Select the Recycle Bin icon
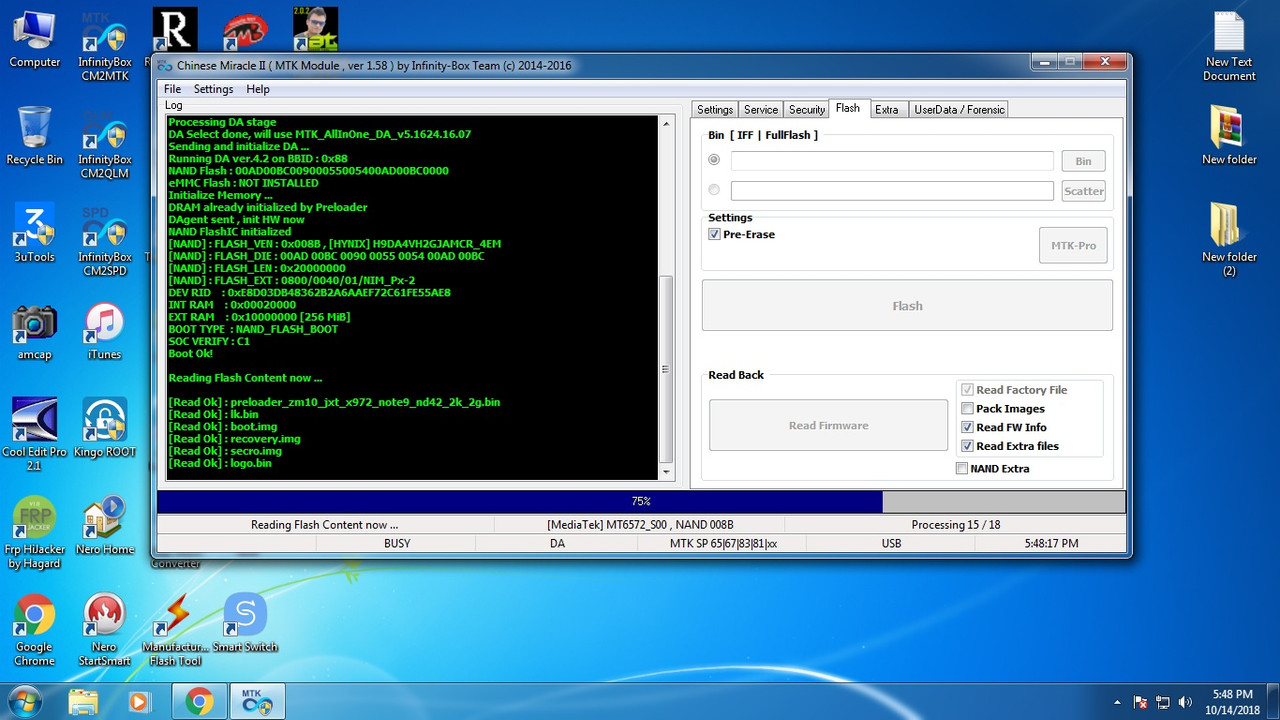 coord(35,137)
